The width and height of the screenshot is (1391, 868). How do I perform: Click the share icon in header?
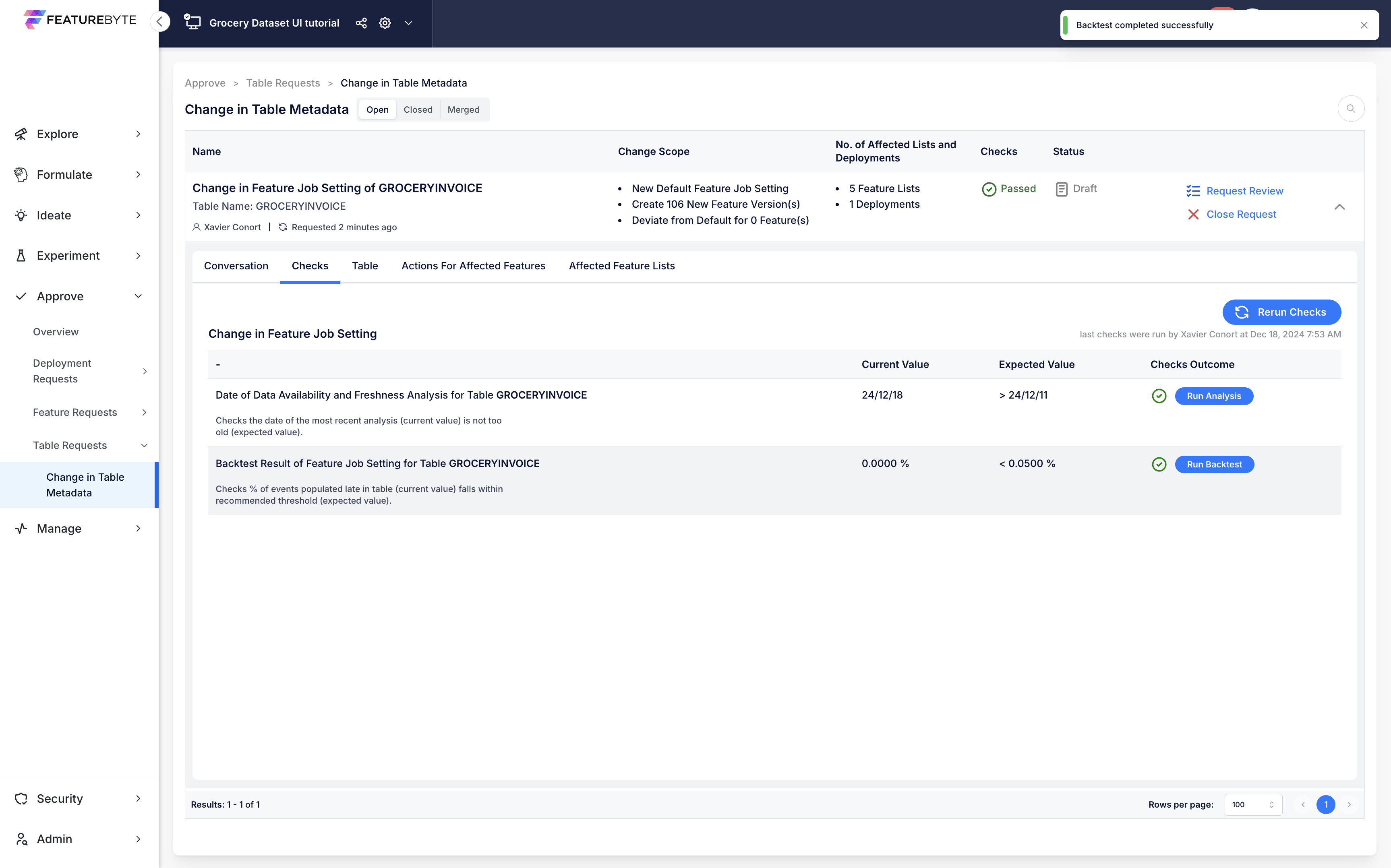pos(361,23)
